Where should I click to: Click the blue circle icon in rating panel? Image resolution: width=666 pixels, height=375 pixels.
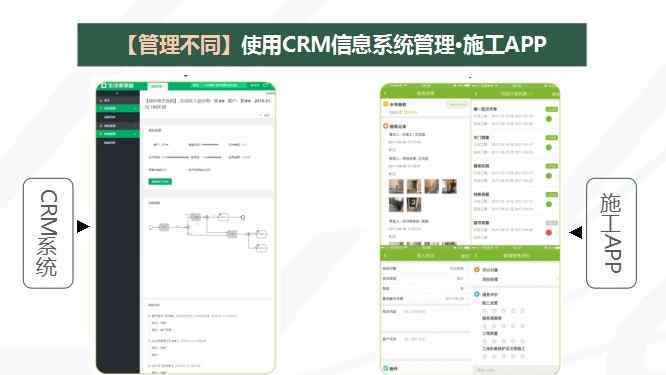click(x=477, y=294)
